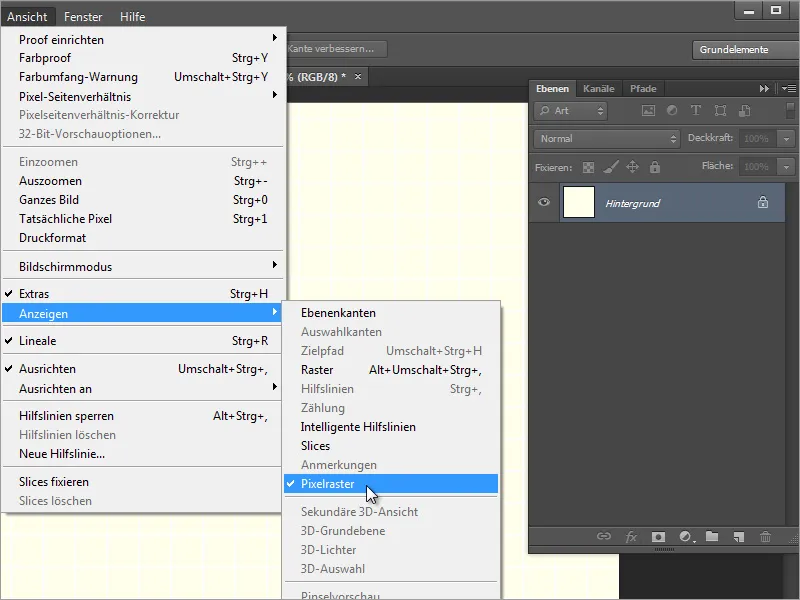
Task: Lock image pixels brush icon
Action: coord(611,167)
